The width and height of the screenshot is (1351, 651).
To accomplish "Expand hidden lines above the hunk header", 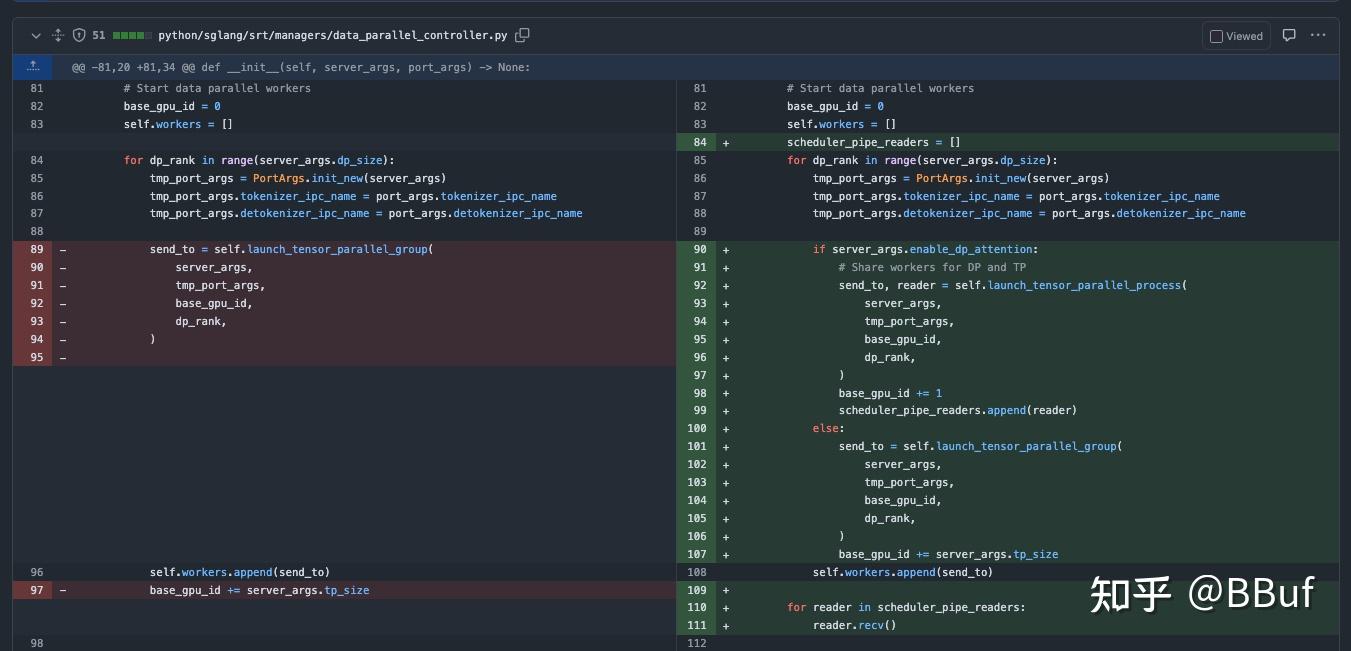I will pos(33,67).
